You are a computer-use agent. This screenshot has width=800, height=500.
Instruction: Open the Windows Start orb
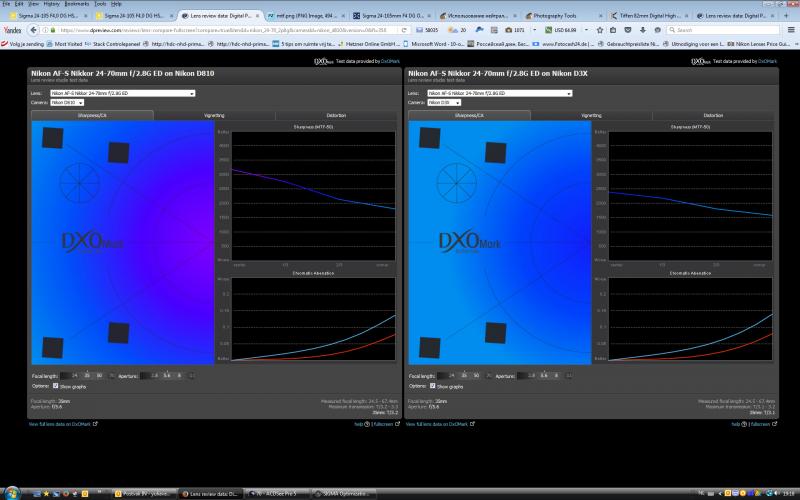coord(12,493)
